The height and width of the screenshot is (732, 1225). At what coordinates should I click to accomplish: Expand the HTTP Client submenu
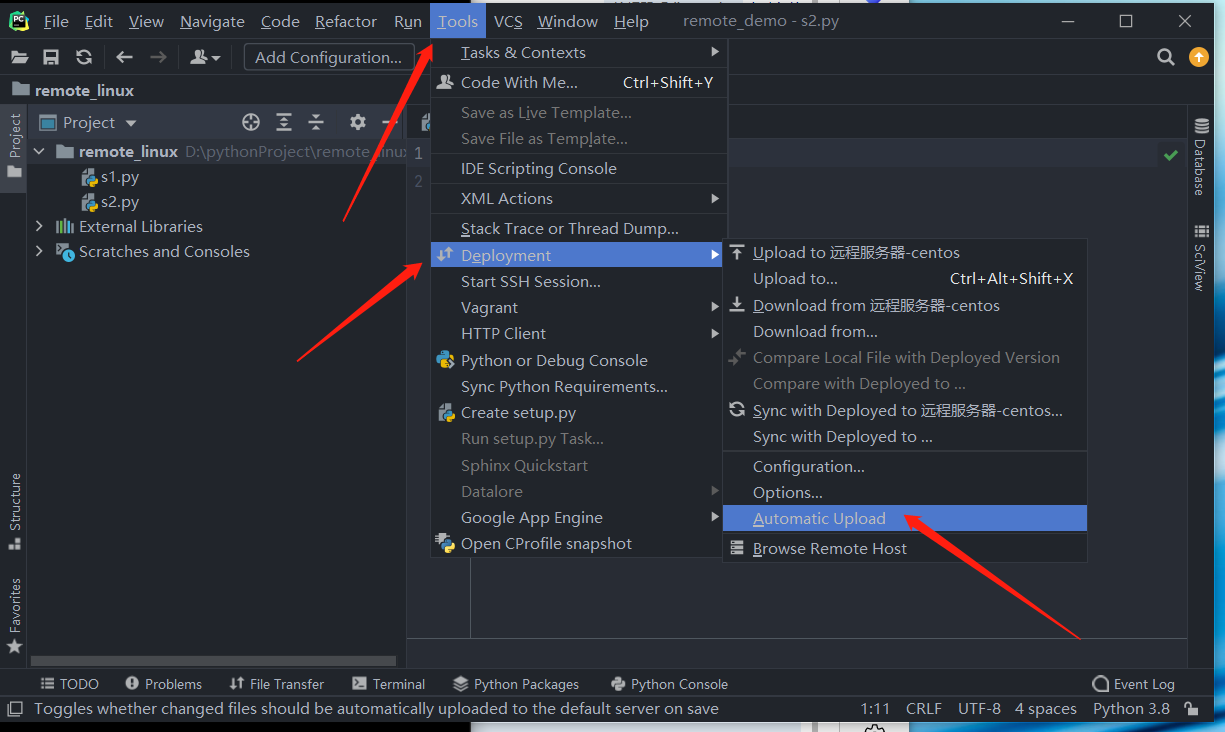click(578, 333)
